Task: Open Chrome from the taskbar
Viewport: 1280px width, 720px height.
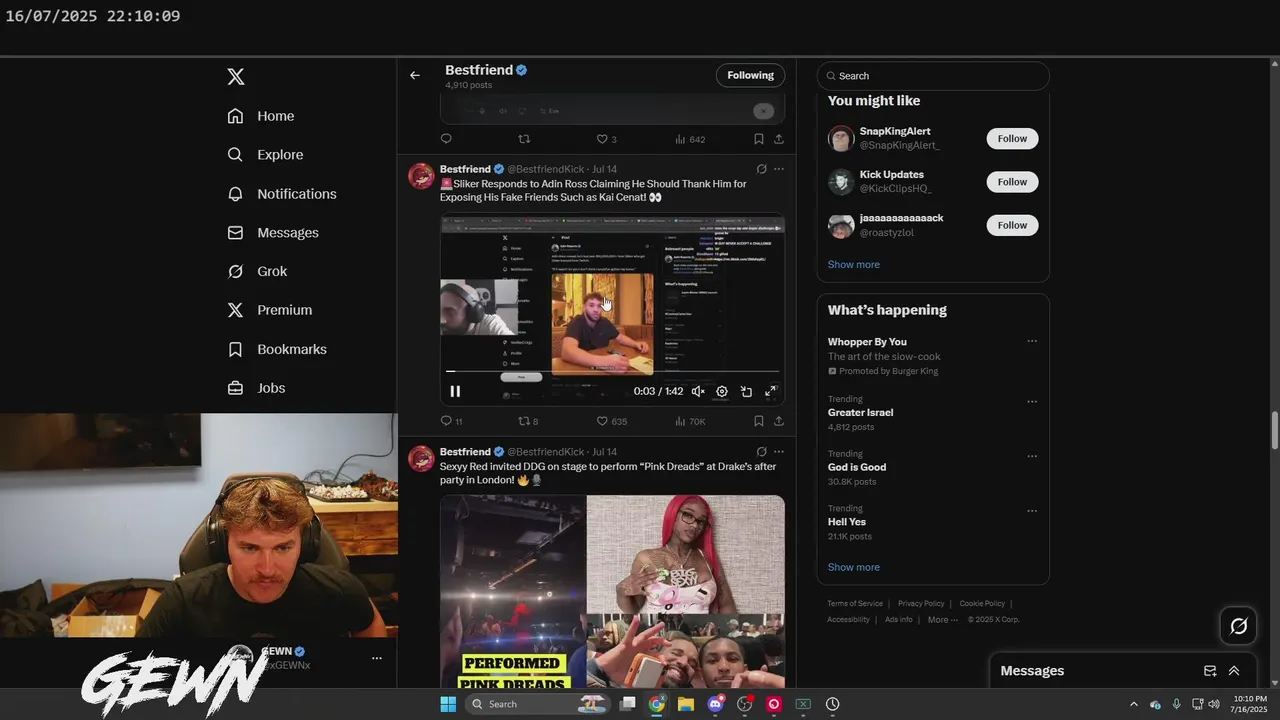Action: (x=657, y=704)
